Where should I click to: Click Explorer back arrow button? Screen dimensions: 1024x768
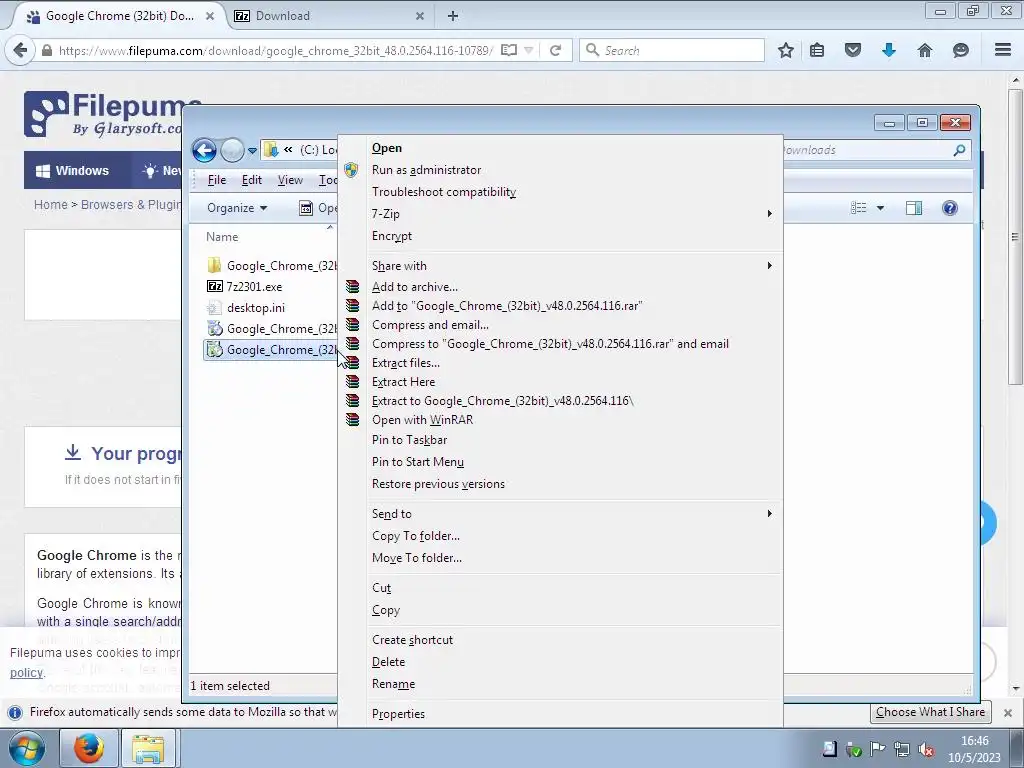coord(204,150)
